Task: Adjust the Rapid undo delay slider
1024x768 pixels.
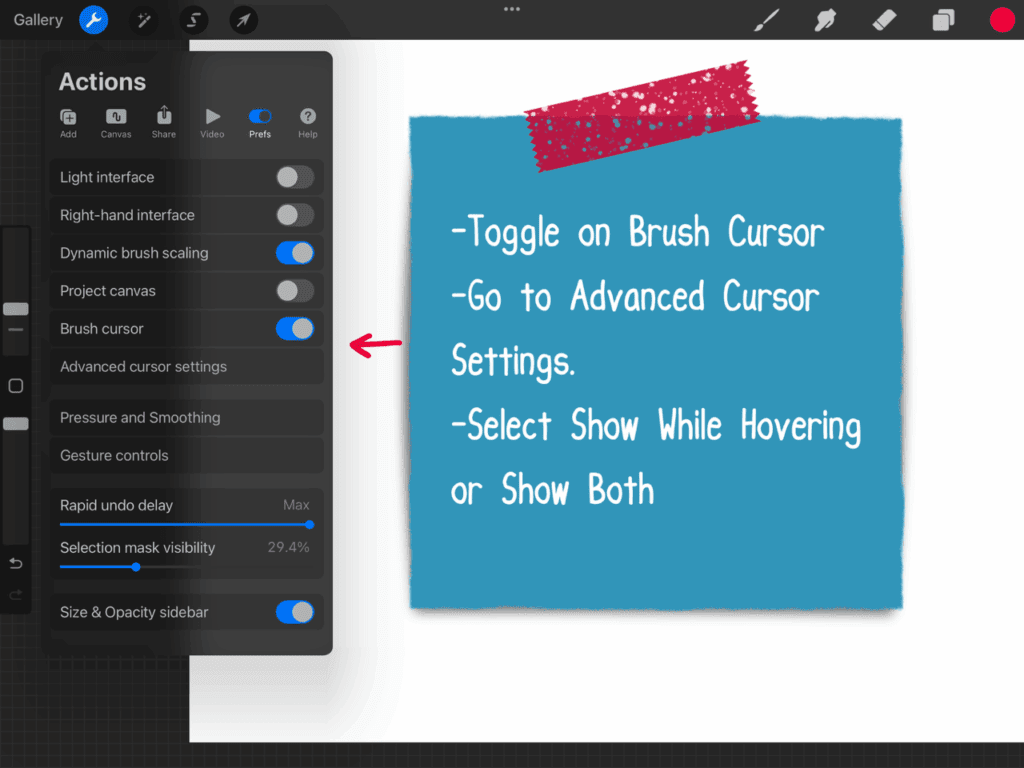Action: pos(187,524)
